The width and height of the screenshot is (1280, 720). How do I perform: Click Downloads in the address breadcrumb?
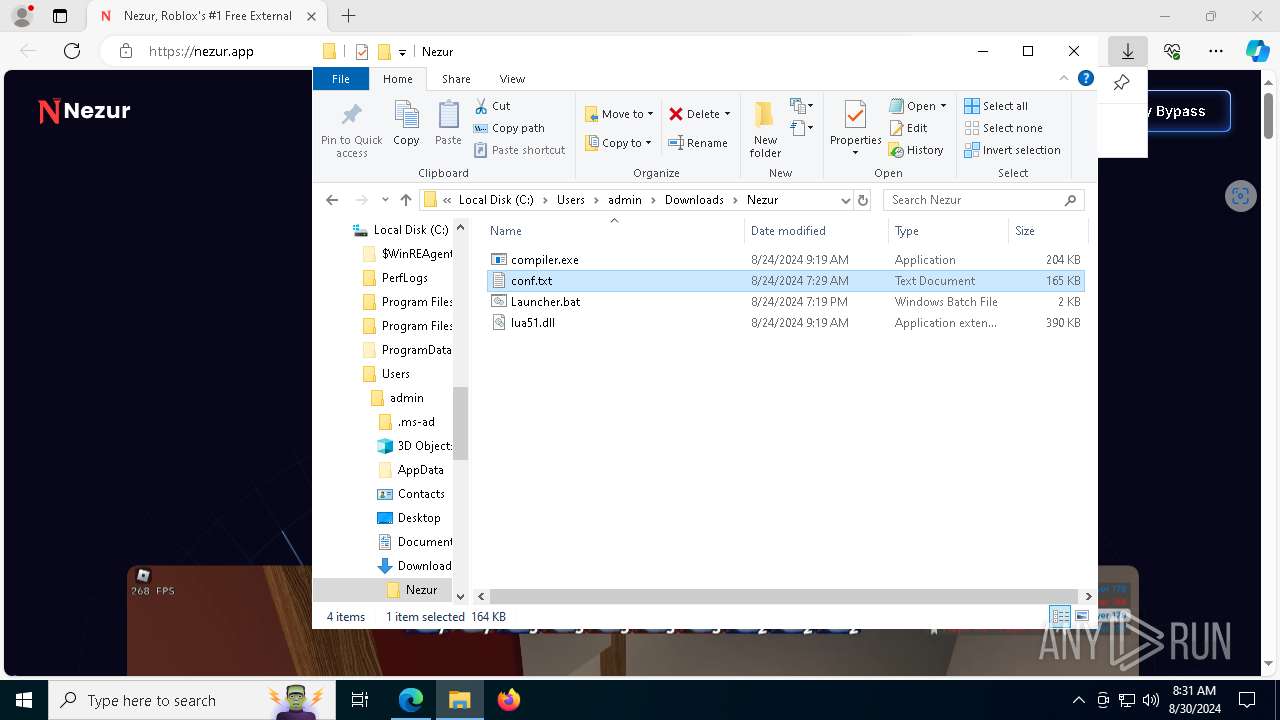(x=694, y=200)
